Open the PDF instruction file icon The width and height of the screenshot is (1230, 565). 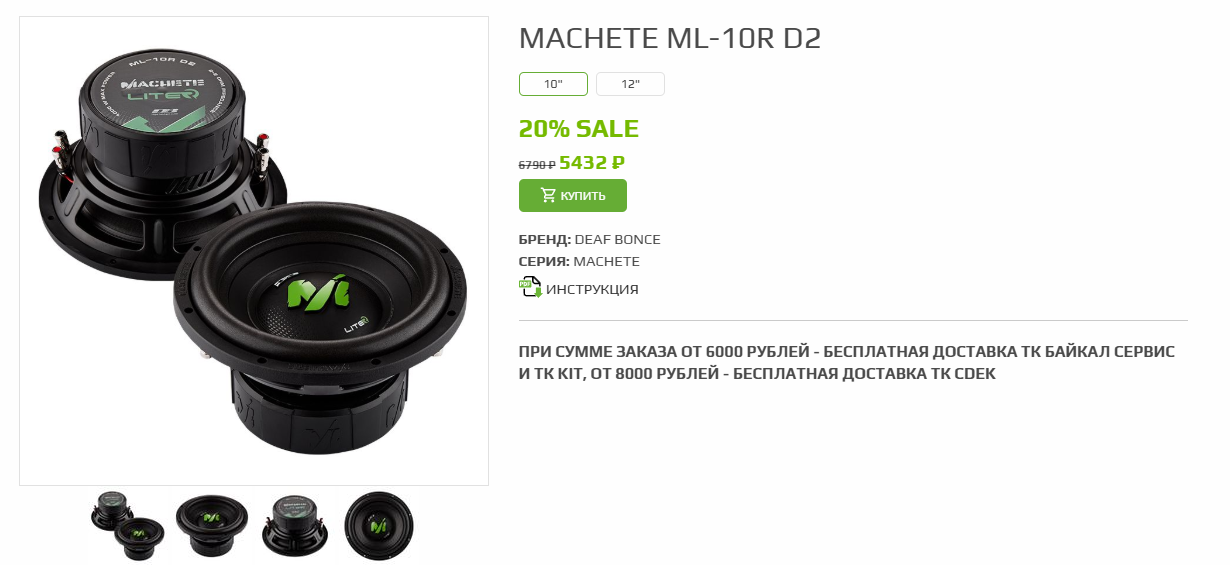[530, 287]
